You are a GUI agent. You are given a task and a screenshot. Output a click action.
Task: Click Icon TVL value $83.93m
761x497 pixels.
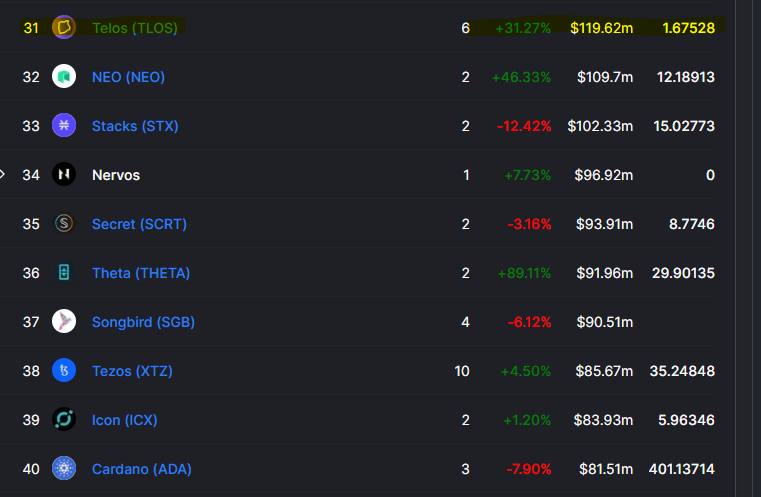[603, 420]
